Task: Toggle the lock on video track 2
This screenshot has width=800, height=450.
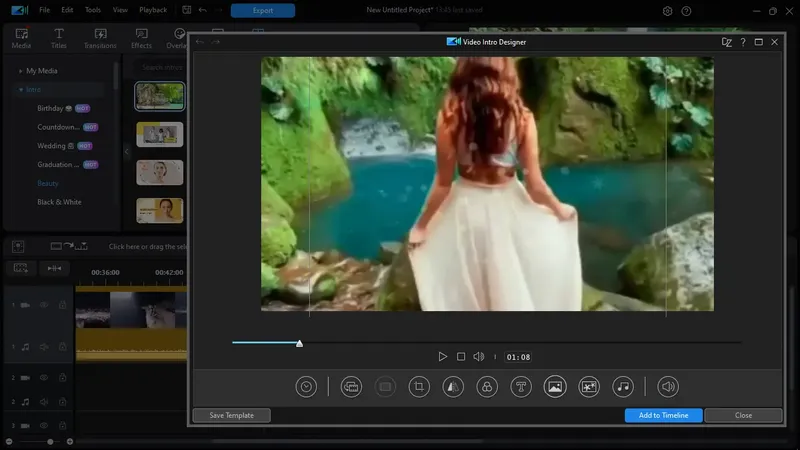Action: click(62, 377)
